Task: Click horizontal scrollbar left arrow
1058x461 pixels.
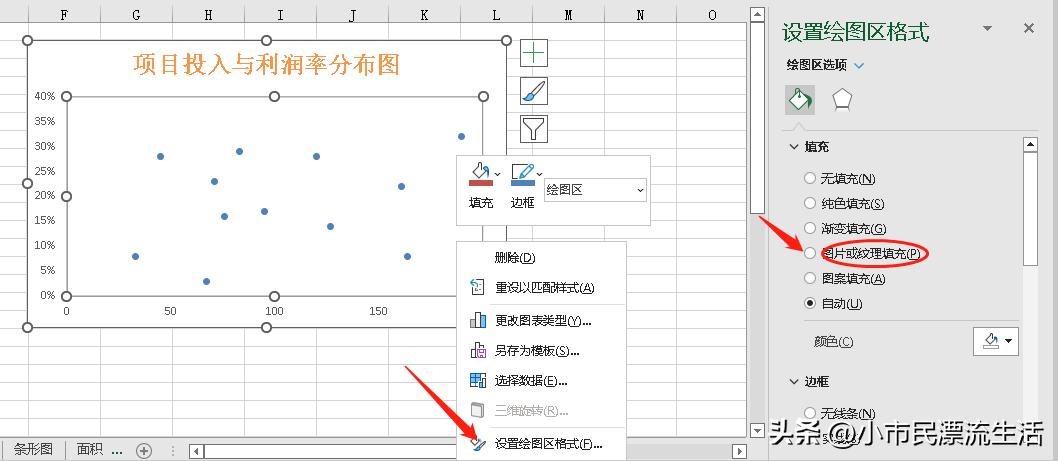Action: [x=196, y=451]
